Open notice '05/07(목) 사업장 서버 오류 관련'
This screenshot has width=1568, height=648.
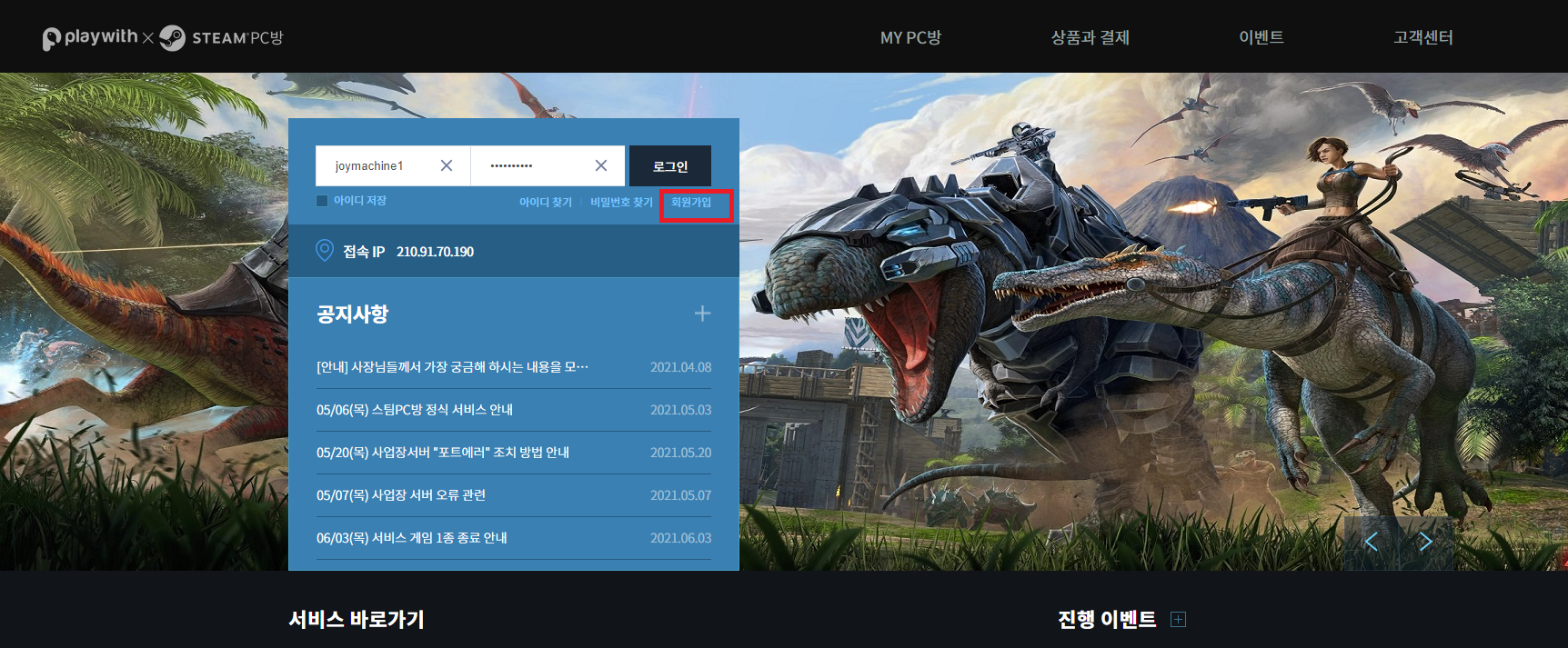pos(401,495)
